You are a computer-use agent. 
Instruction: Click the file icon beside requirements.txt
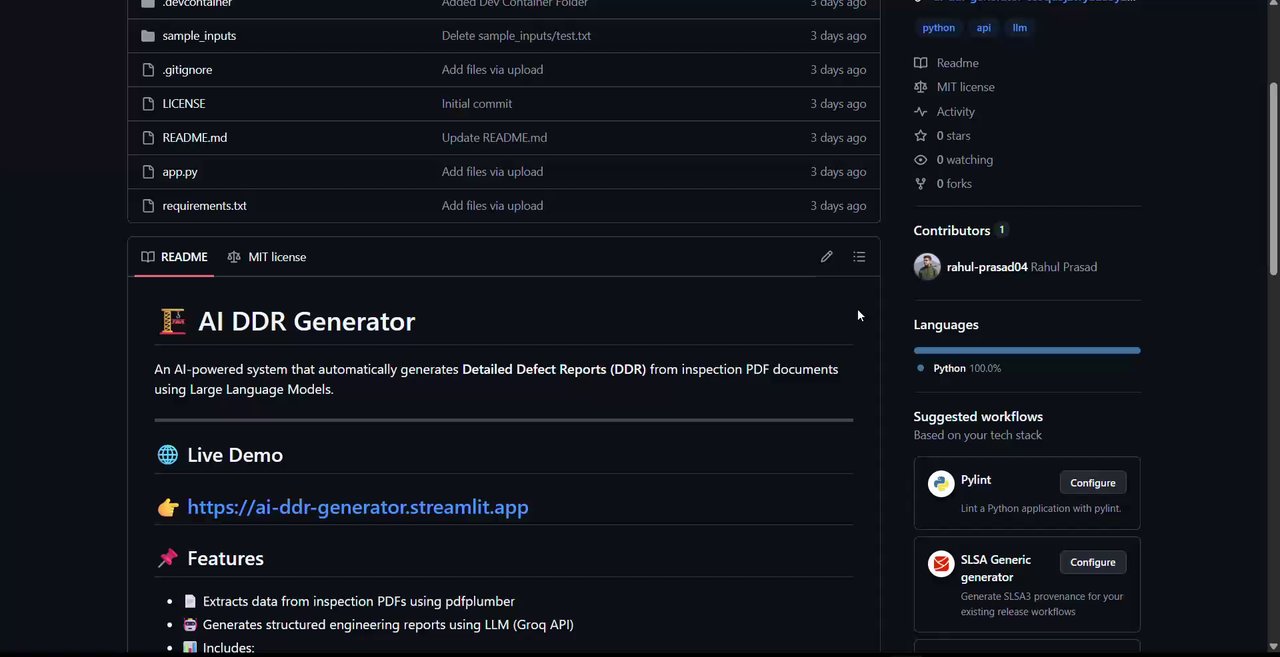click(x=148, y=205)
